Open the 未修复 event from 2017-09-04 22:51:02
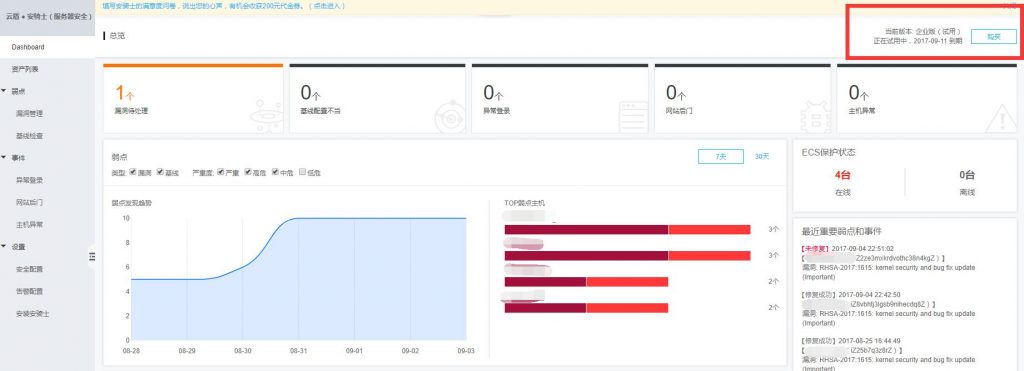This screenshot has width=1024, height=371. coord(888,263)
